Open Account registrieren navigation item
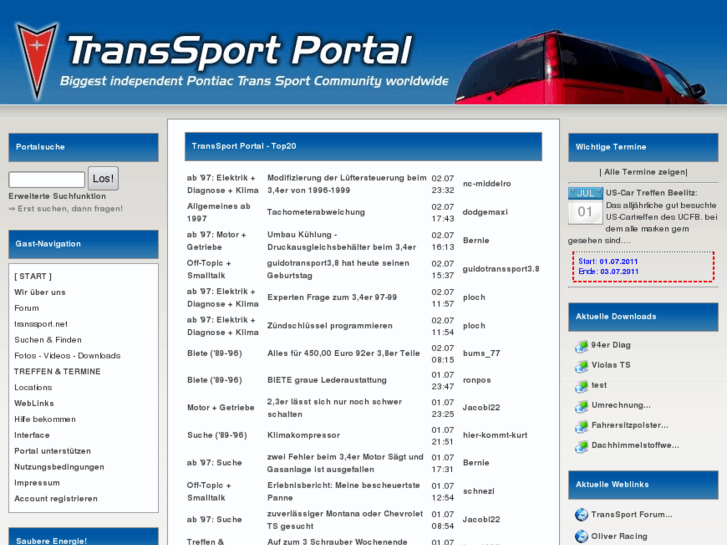 [56, 499]
